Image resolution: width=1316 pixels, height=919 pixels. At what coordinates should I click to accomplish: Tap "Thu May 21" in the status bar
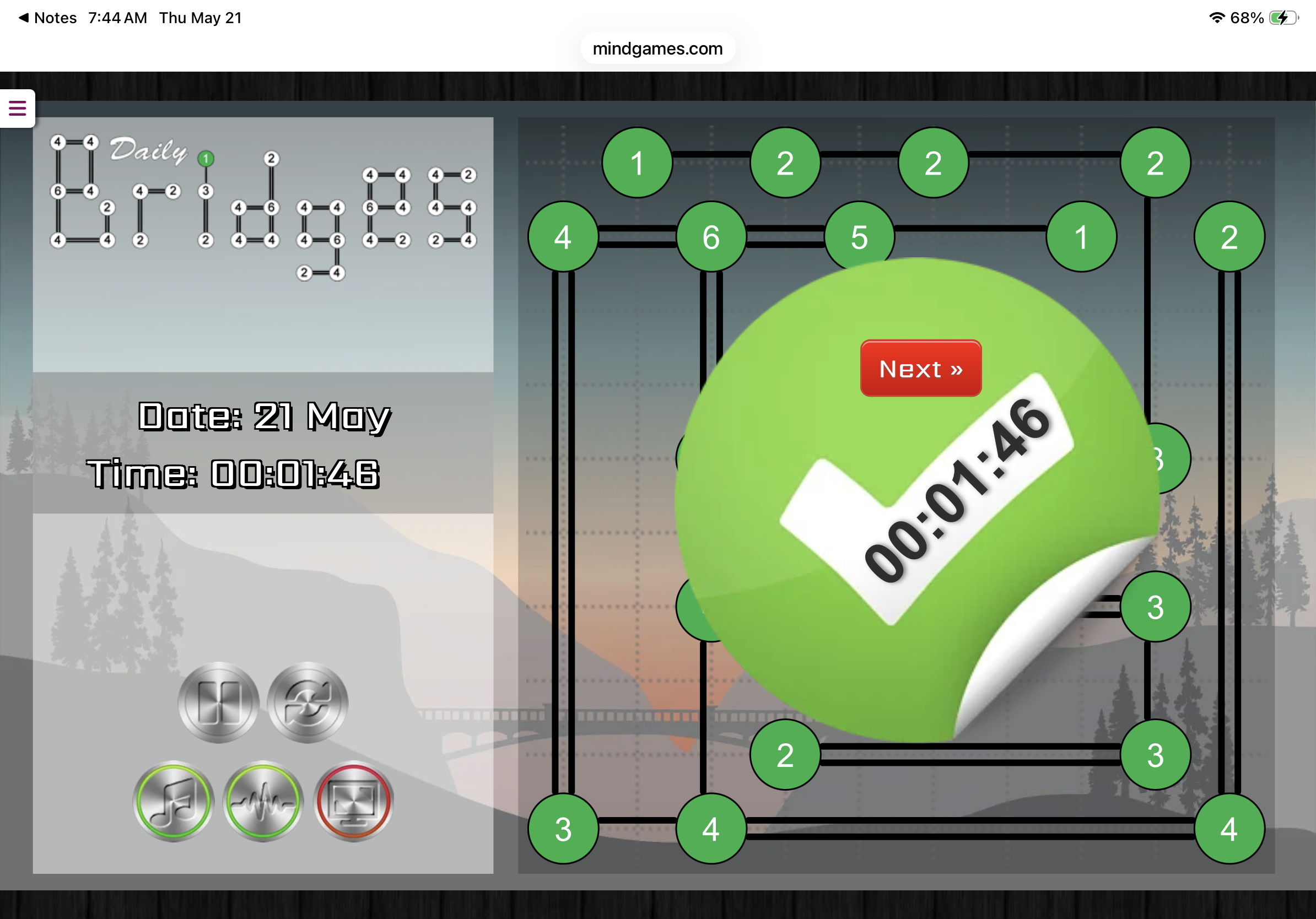pos(200,18)
